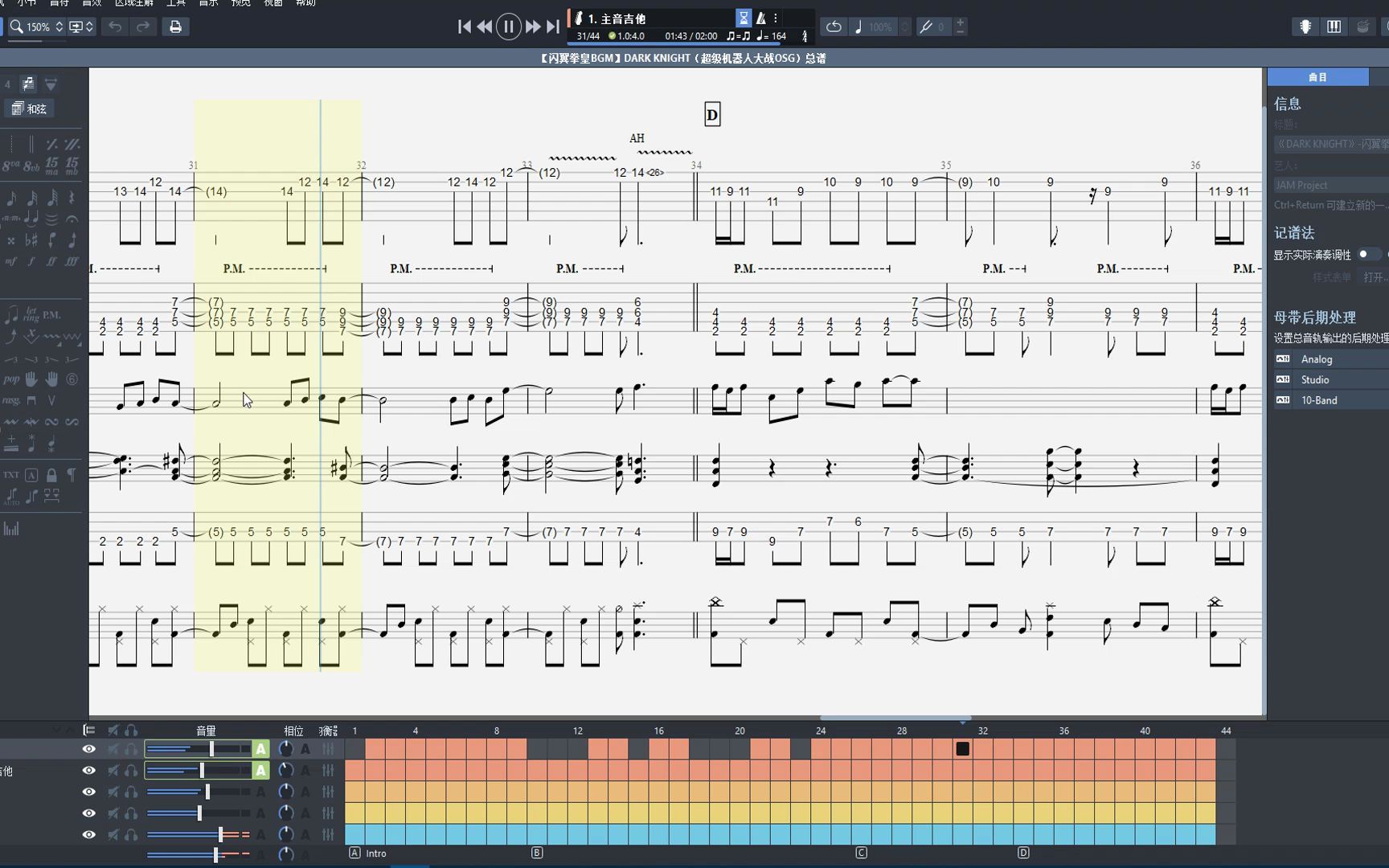Rewind to the previous bar
Image resolution: width=1389 pixels, height=868 pixels.
coord(485,27)
